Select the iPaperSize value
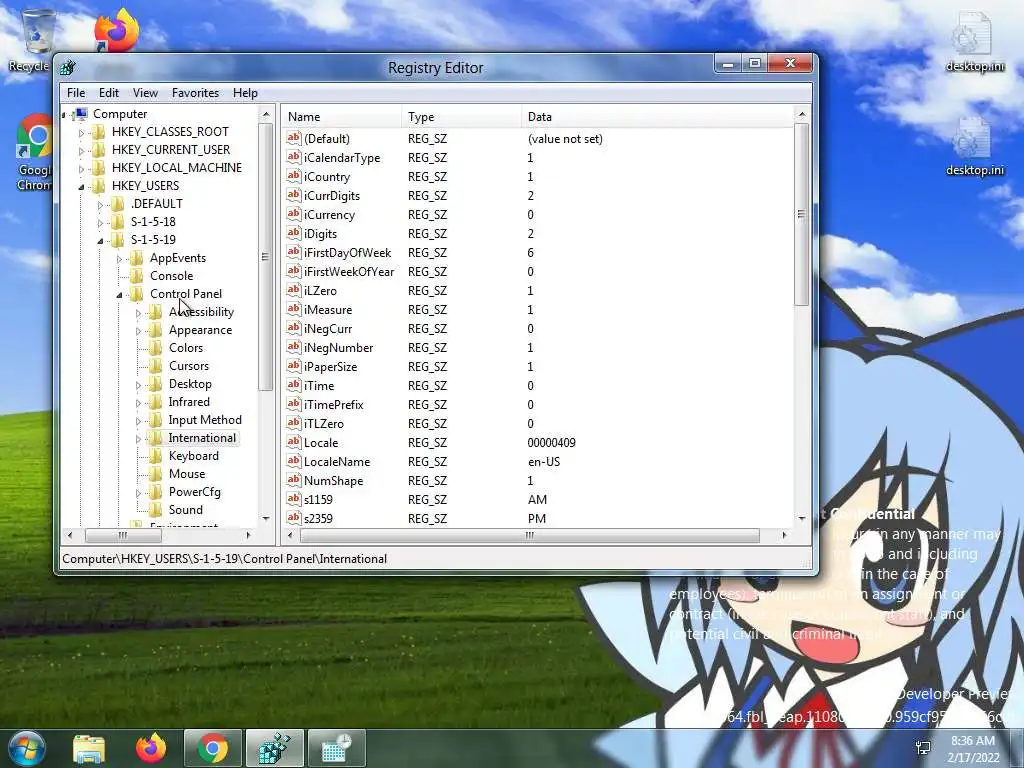 [x=330, y=366]
